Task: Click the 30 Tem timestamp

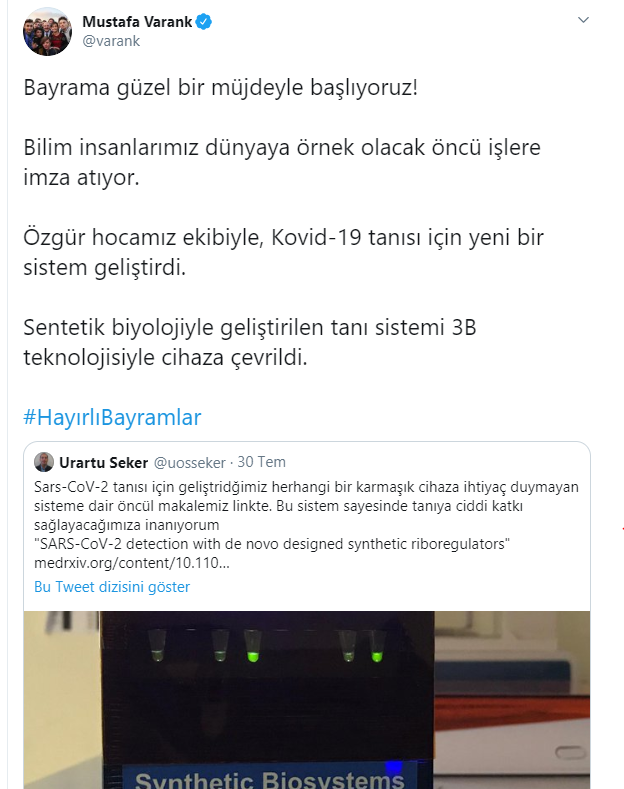Action: coord(262,462)
